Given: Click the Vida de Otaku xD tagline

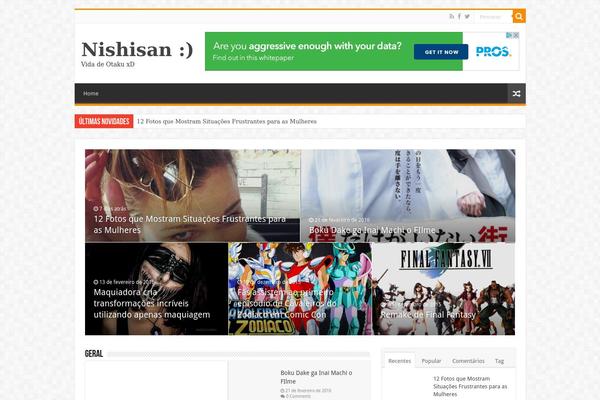Looking at the screenshot, I should 108,64.
